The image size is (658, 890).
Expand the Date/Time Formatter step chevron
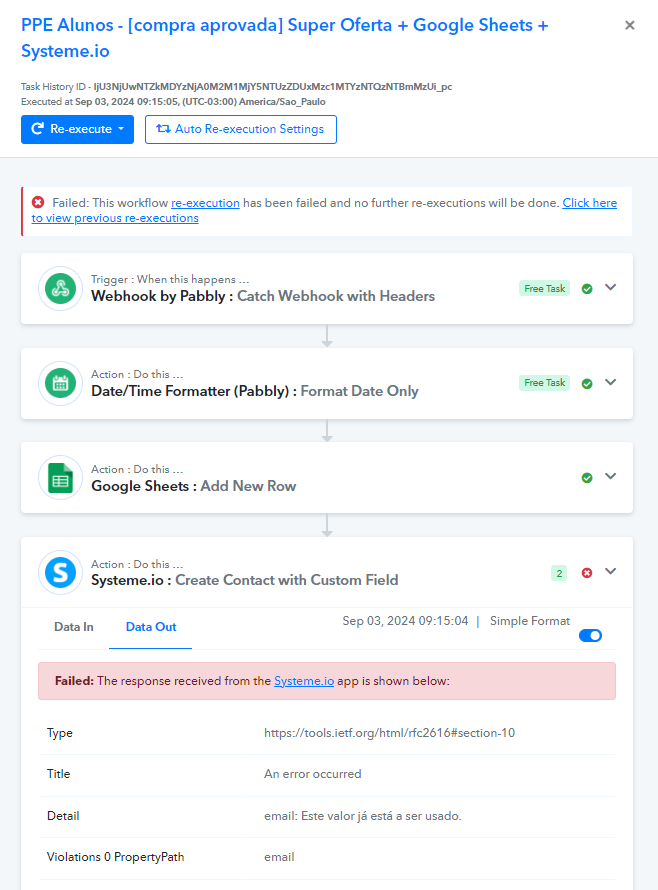pos(610,382)
